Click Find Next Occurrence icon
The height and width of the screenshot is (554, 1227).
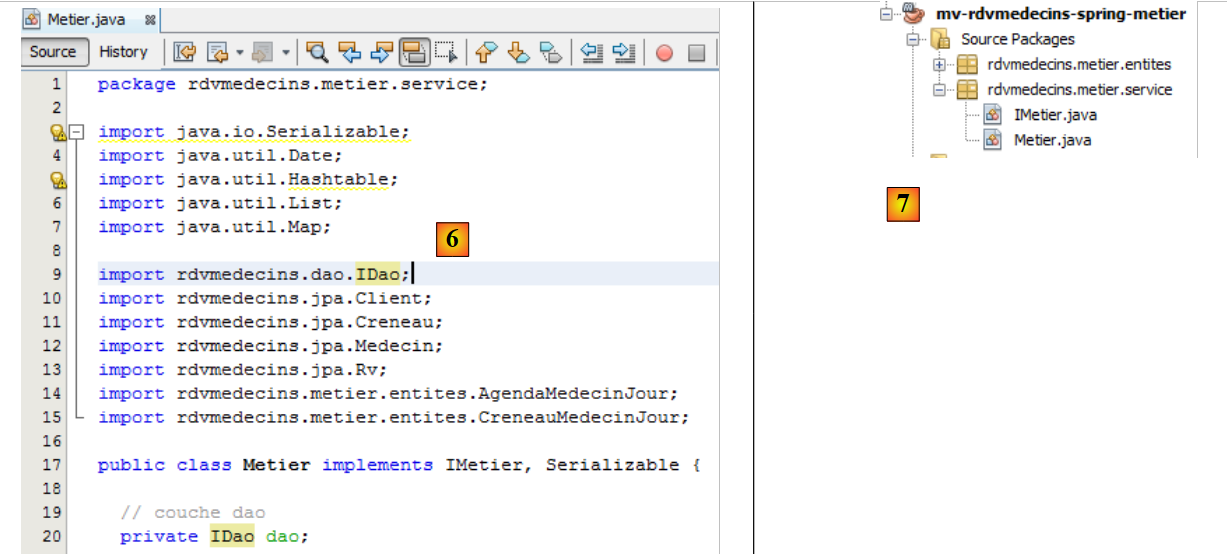click(382, 52)
